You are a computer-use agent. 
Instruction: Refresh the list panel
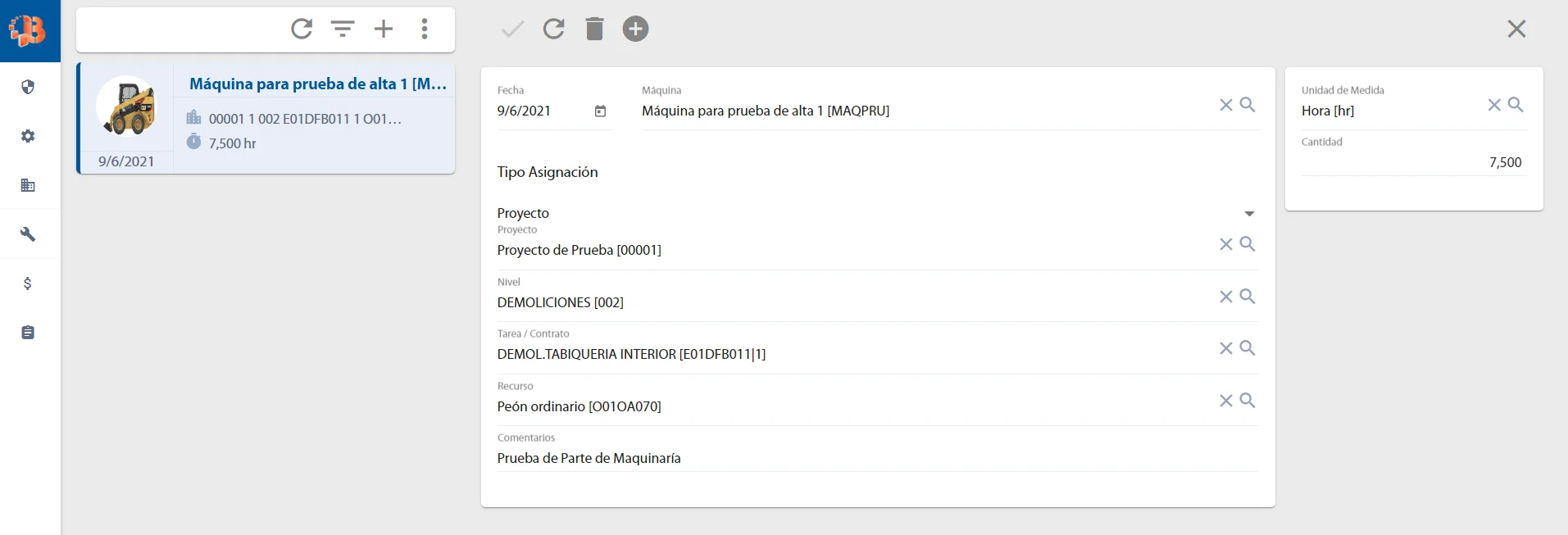point(302,29)
